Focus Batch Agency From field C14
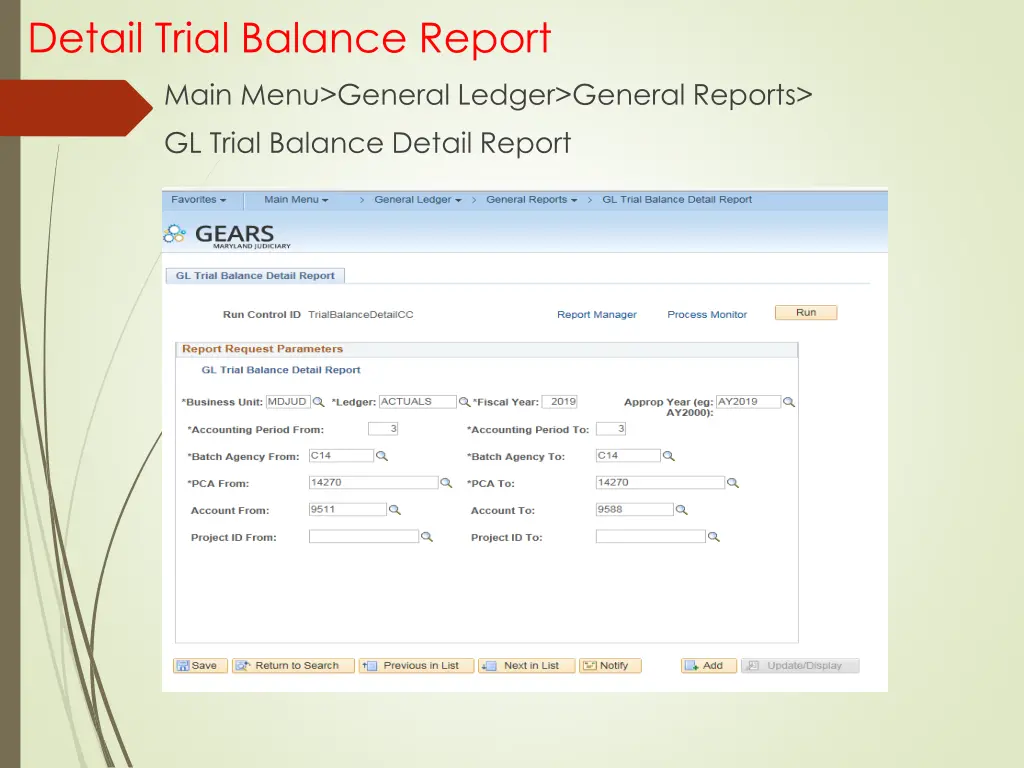The height and width of the screenshot is (768, 1024). click(x=342, y=455)
